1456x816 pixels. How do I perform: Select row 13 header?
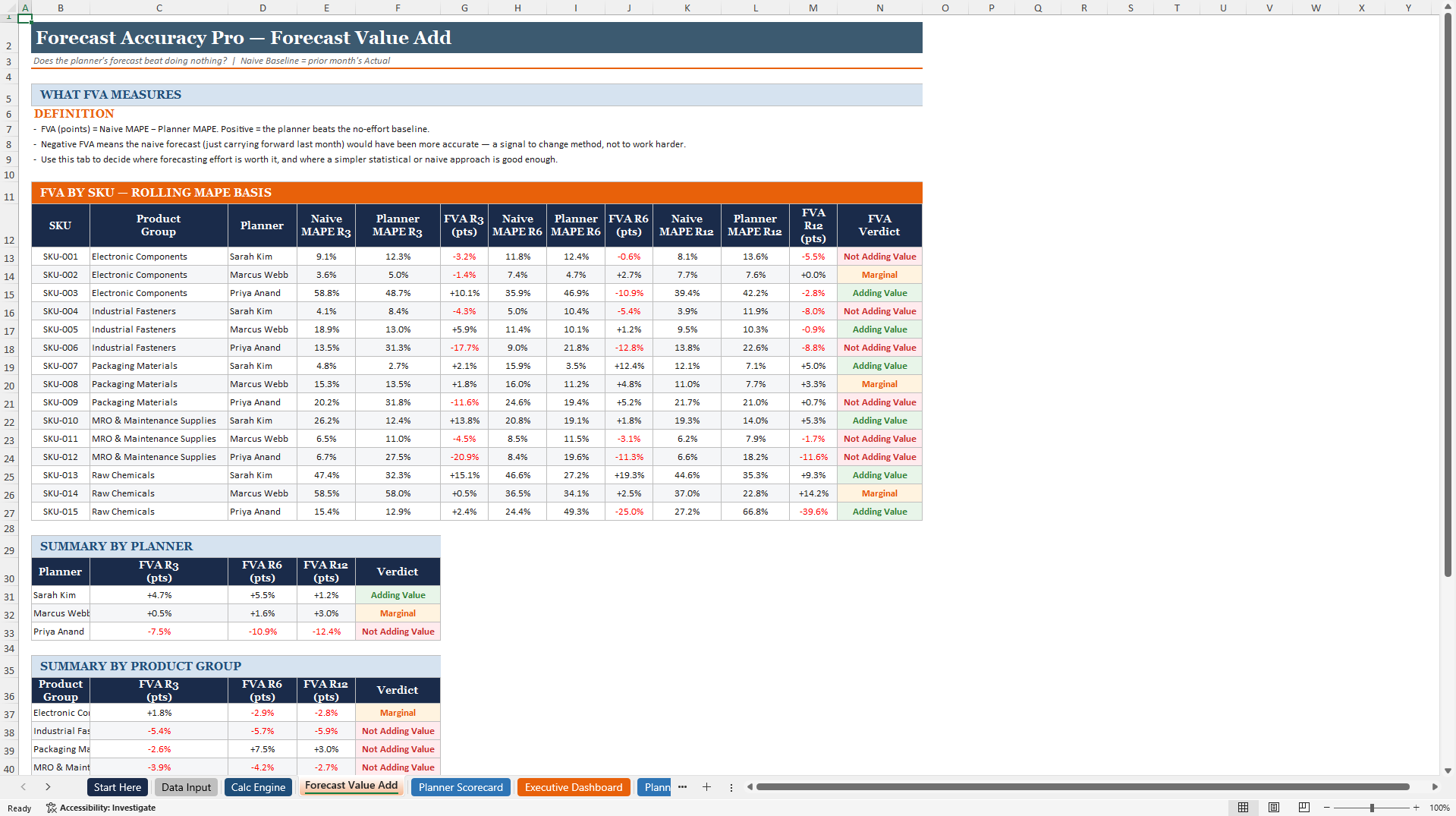pos(9,258)
